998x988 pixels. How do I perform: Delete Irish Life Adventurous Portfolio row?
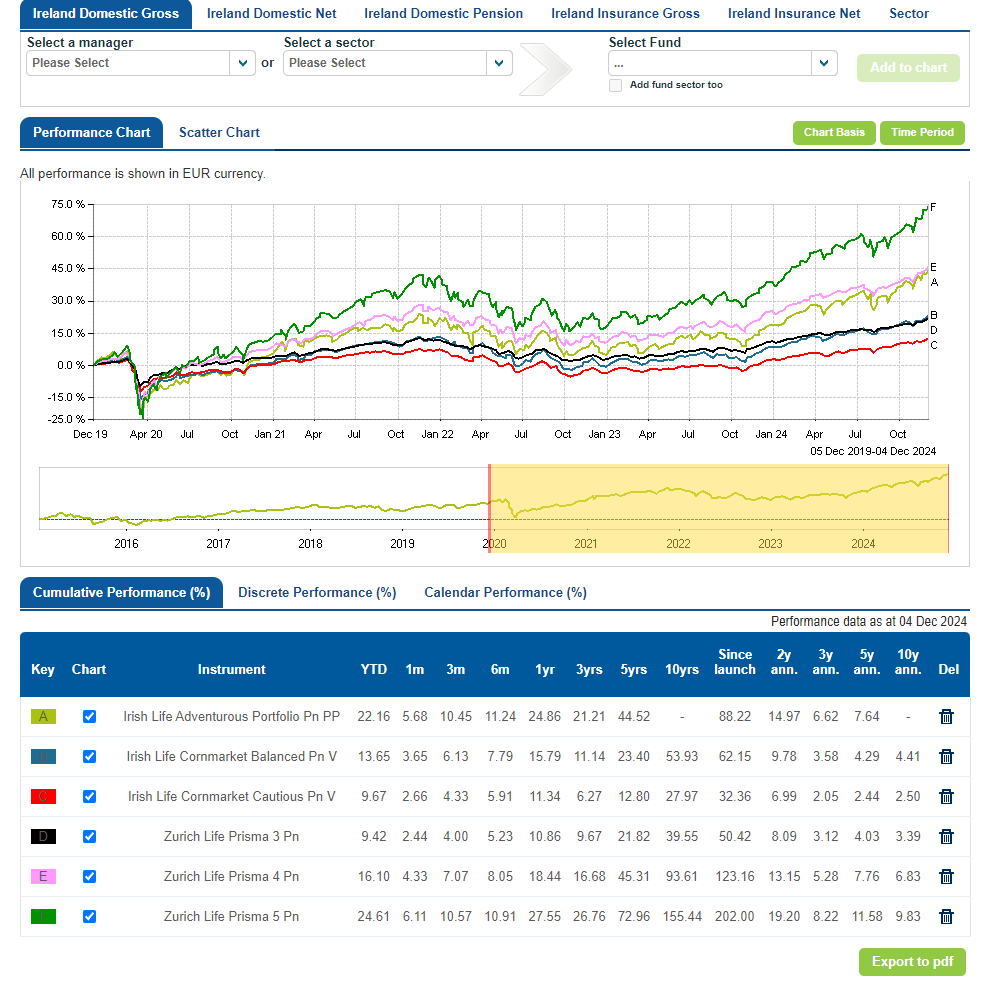pos(946,717)
